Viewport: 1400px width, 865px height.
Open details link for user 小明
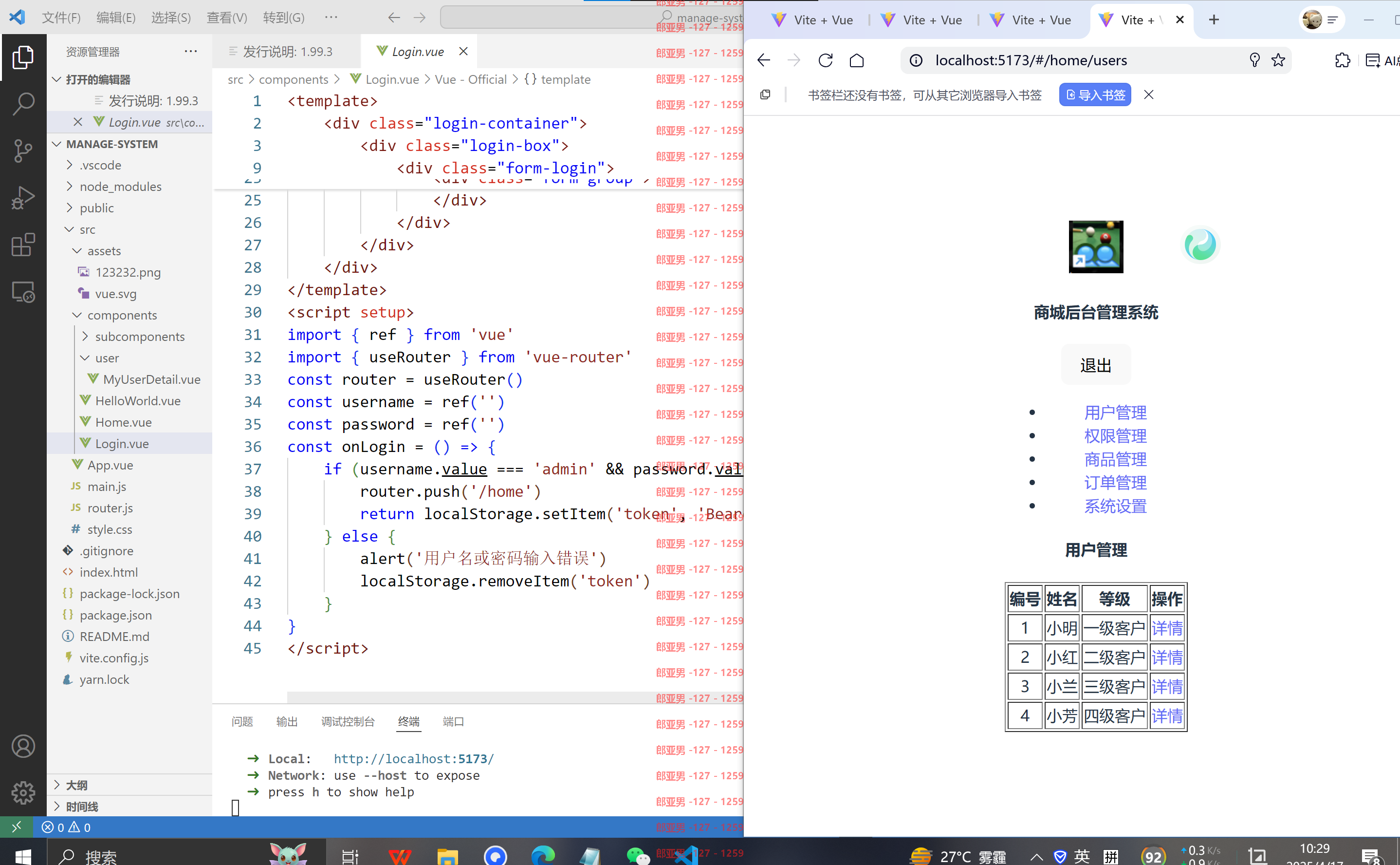[1167, 629]
